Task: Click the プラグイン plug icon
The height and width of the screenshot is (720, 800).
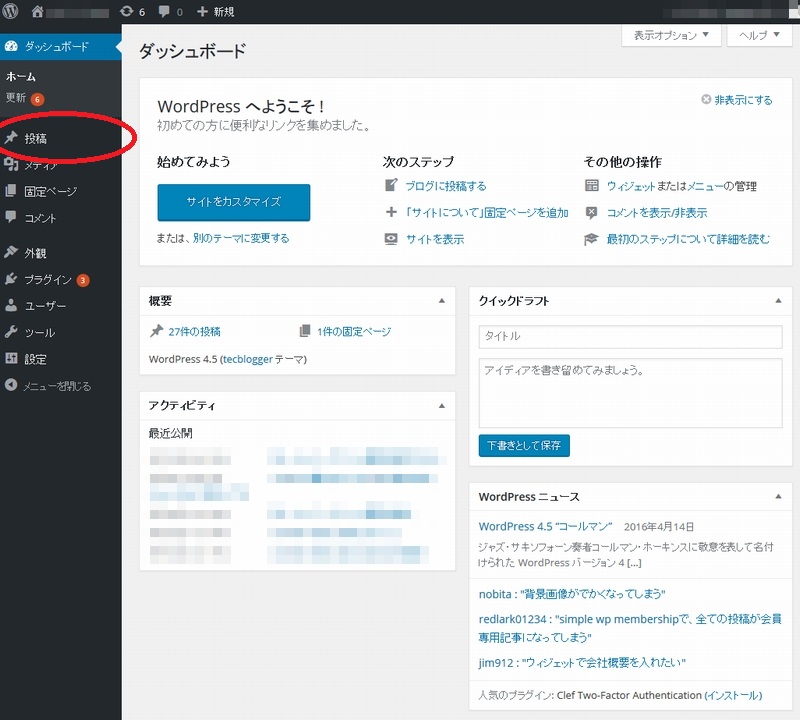Action: pyautogui.click(x=11, y=279)
